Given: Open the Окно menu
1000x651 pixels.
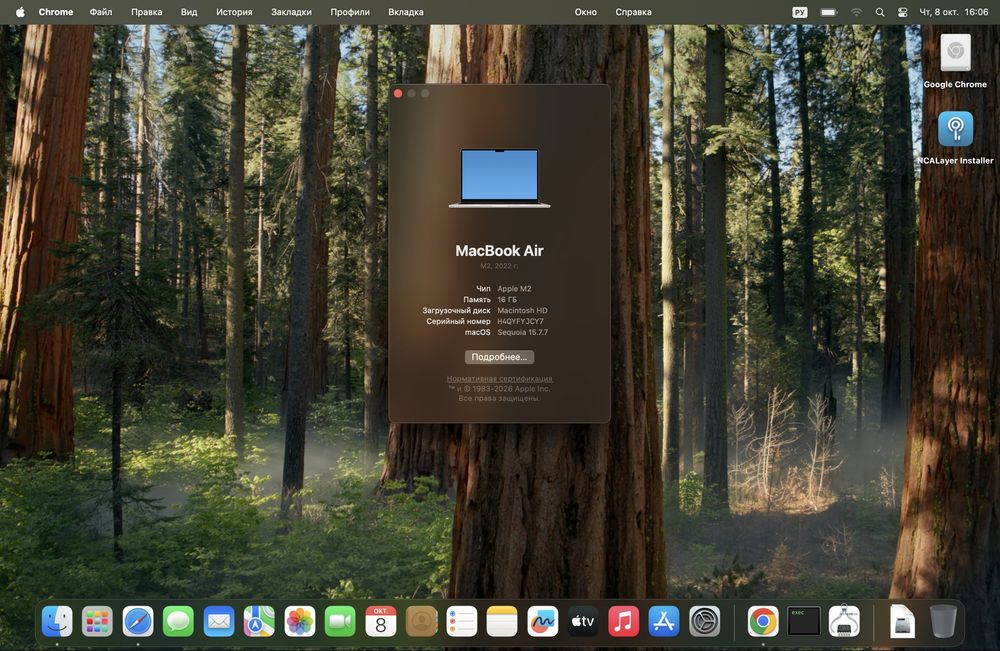Looking at the screenshot, I should pos(585,12).
